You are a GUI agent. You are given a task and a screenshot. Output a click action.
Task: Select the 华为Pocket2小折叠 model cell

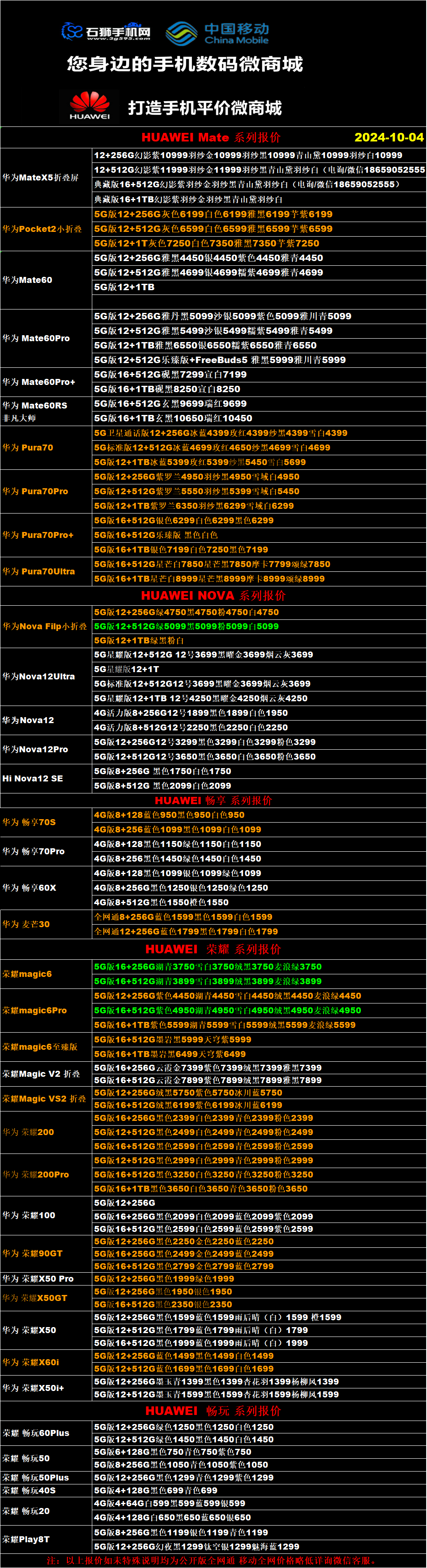[x=46, y=229]
